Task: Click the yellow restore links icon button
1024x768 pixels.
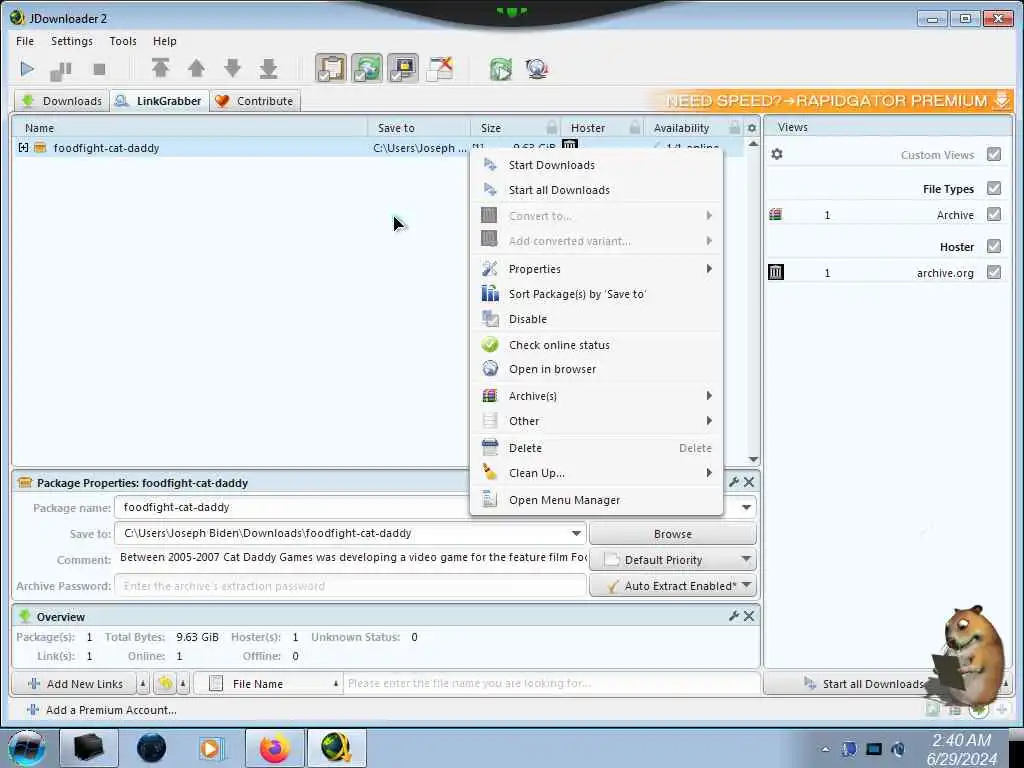Action: click(x=165, y=683)
